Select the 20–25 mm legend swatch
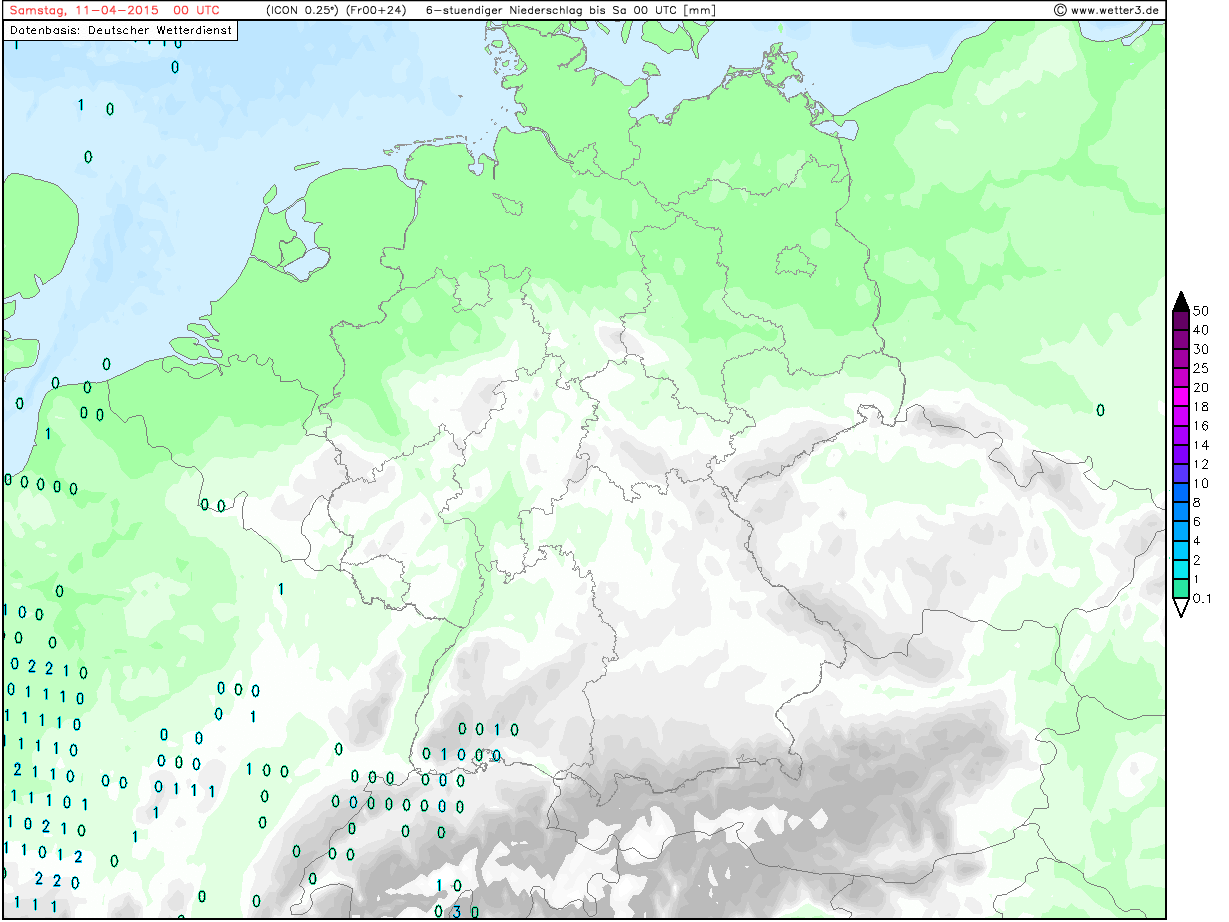The image size is (1229, 922). [x=1180, y=378]
